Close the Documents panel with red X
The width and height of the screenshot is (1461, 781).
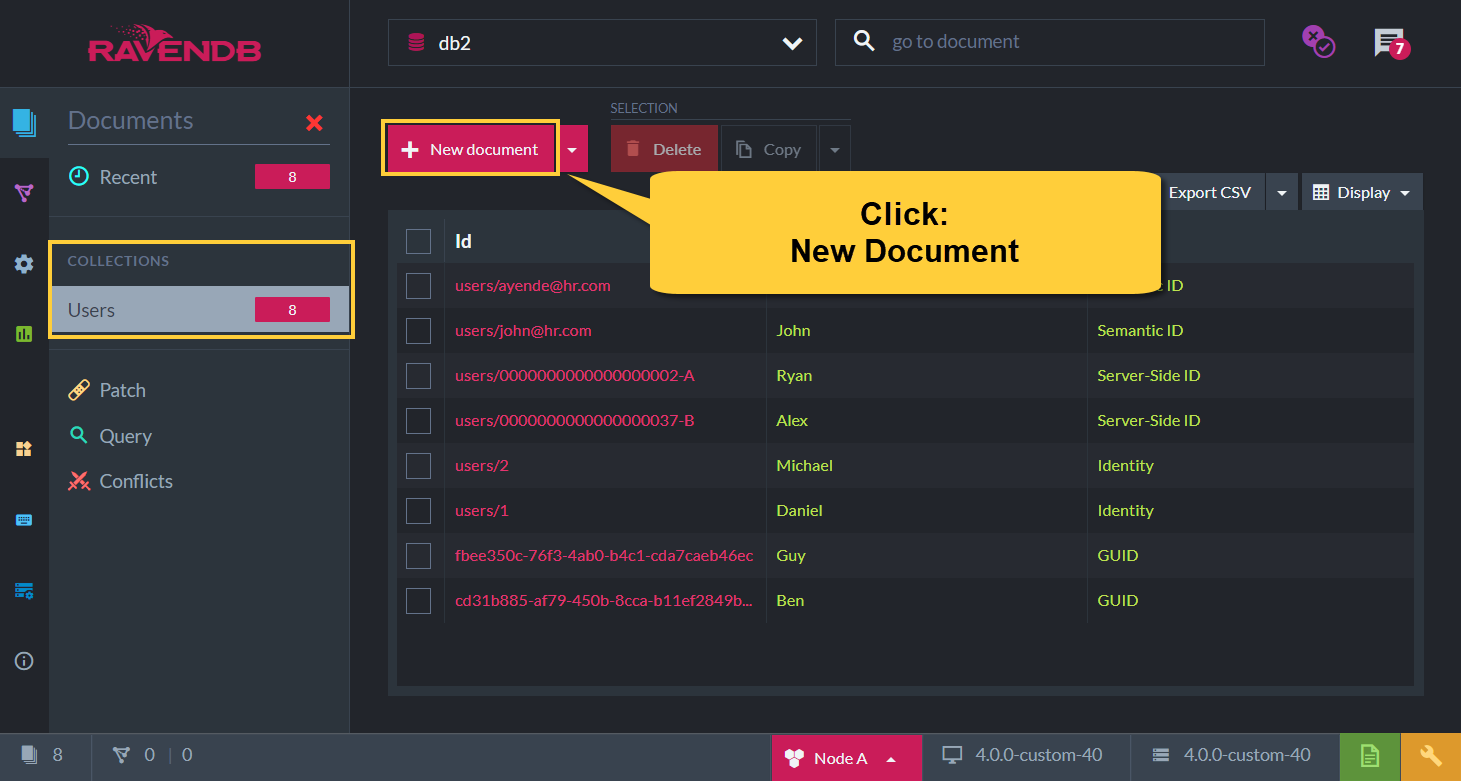[x=314, y=123]
